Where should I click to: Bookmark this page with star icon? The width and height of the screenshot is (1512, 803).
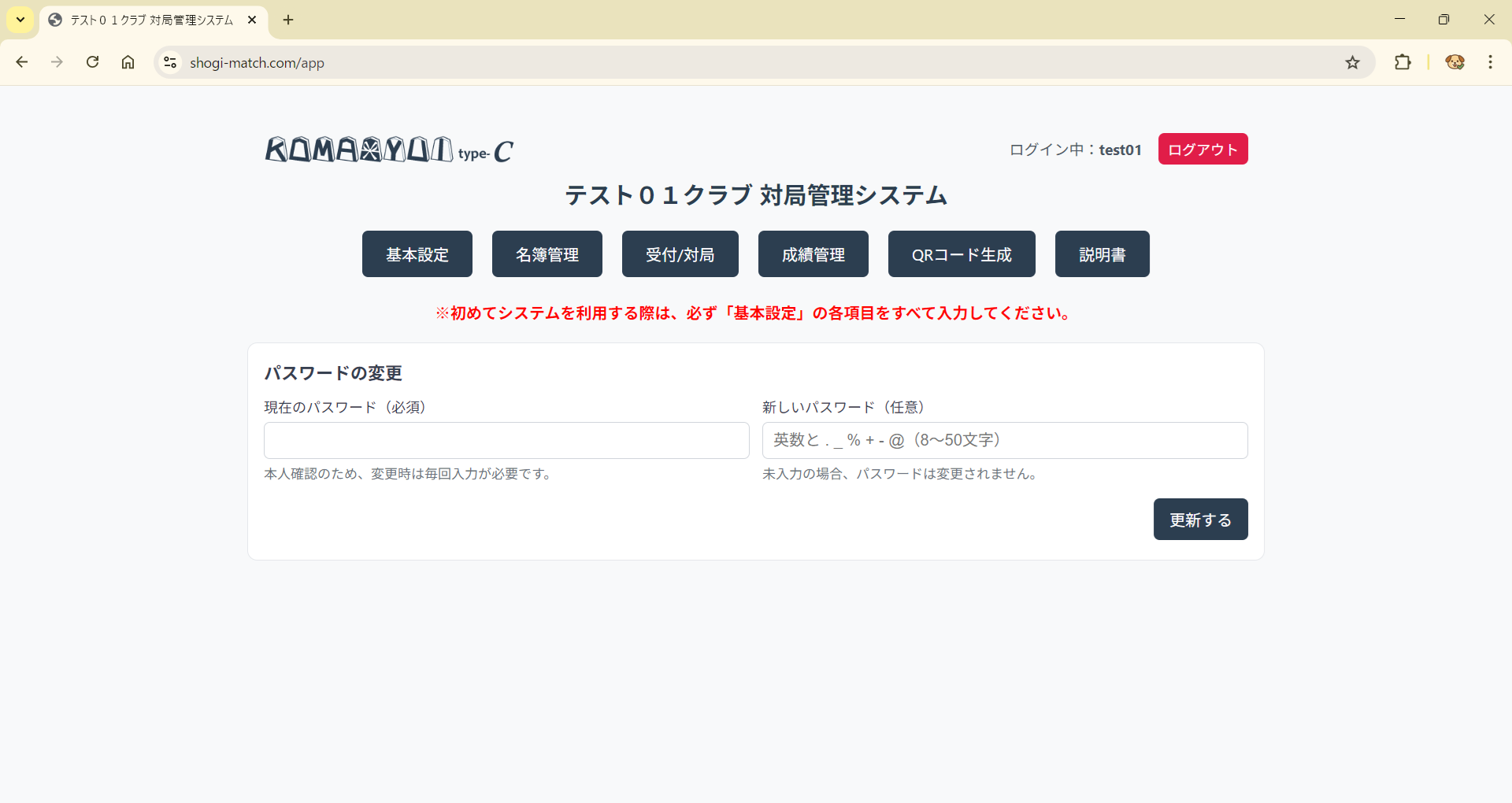tap(1352, 62)
